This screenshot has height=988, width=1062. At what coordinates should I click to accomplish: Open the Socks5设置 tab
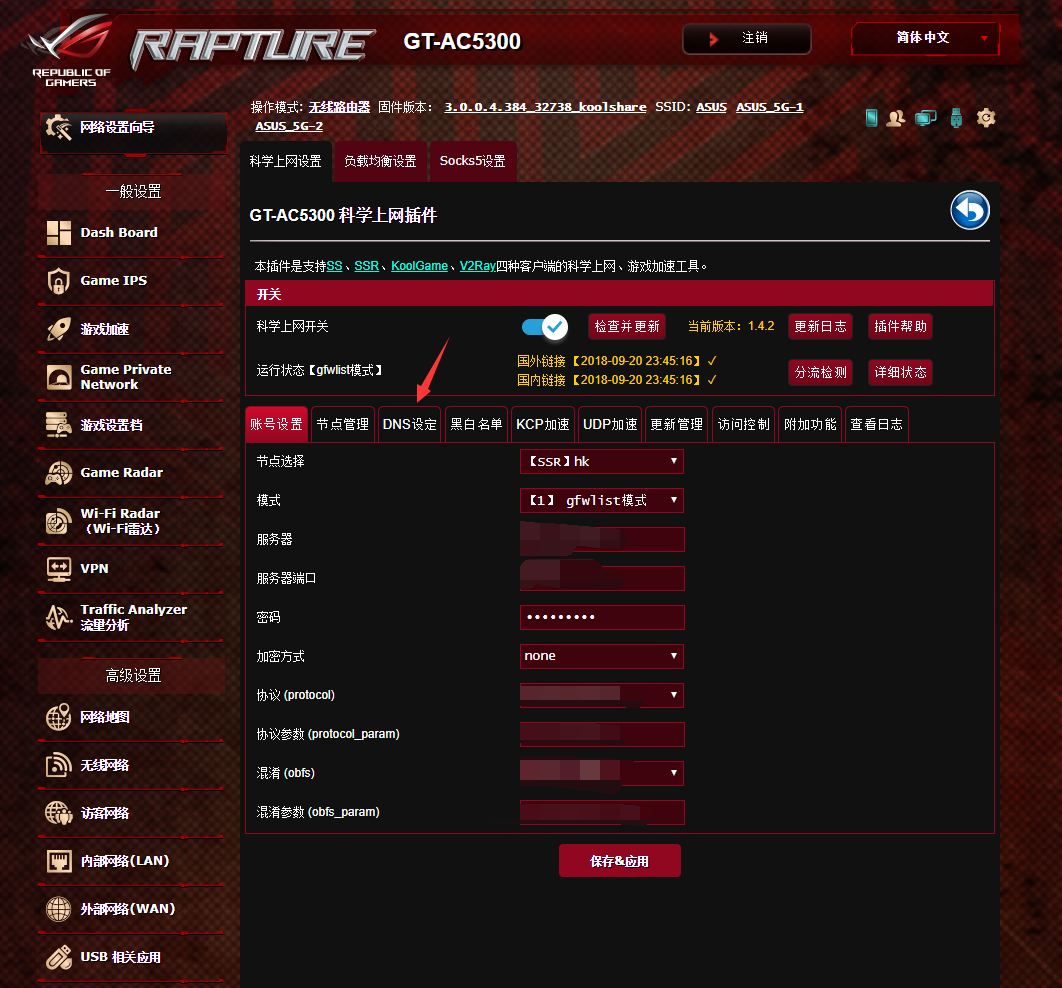click(473, 161)
